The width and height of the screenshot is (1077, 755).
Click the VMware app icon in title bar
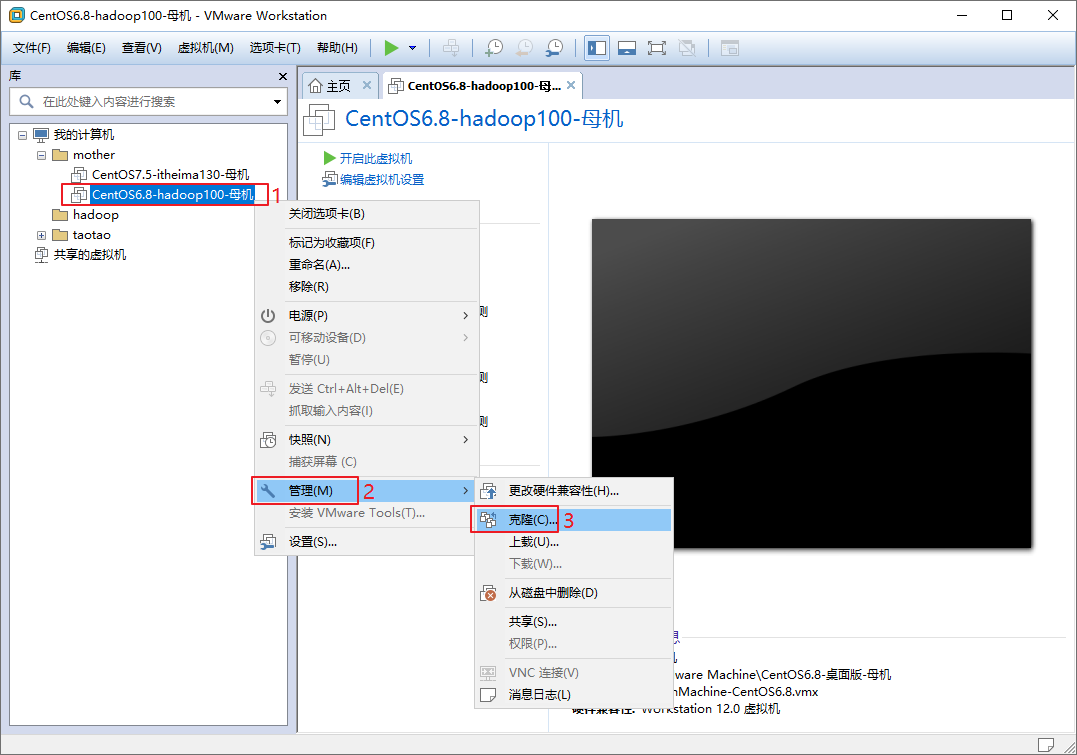point(16,15)
